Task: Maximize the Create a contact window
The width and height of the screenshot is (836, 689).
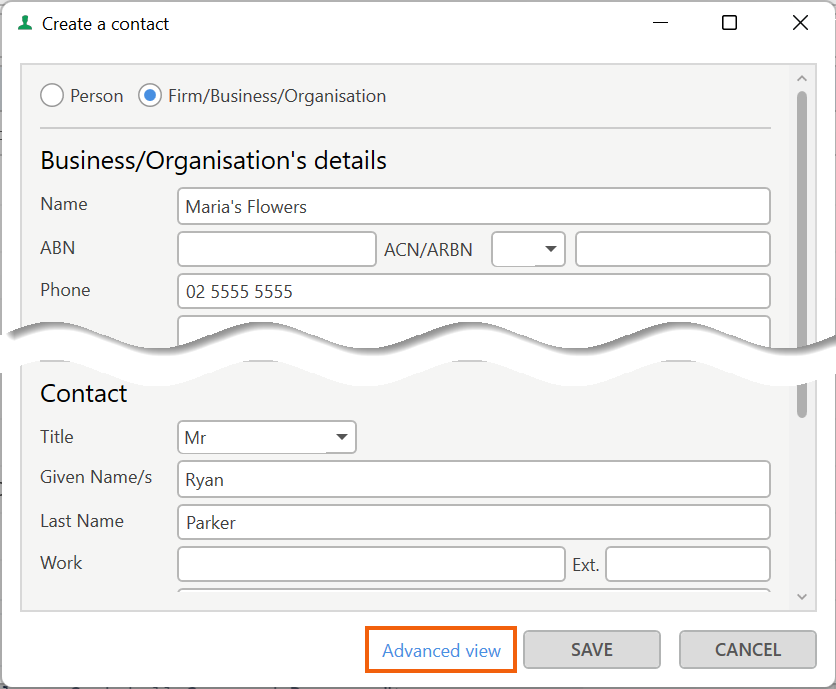Action: coord(729,23)
